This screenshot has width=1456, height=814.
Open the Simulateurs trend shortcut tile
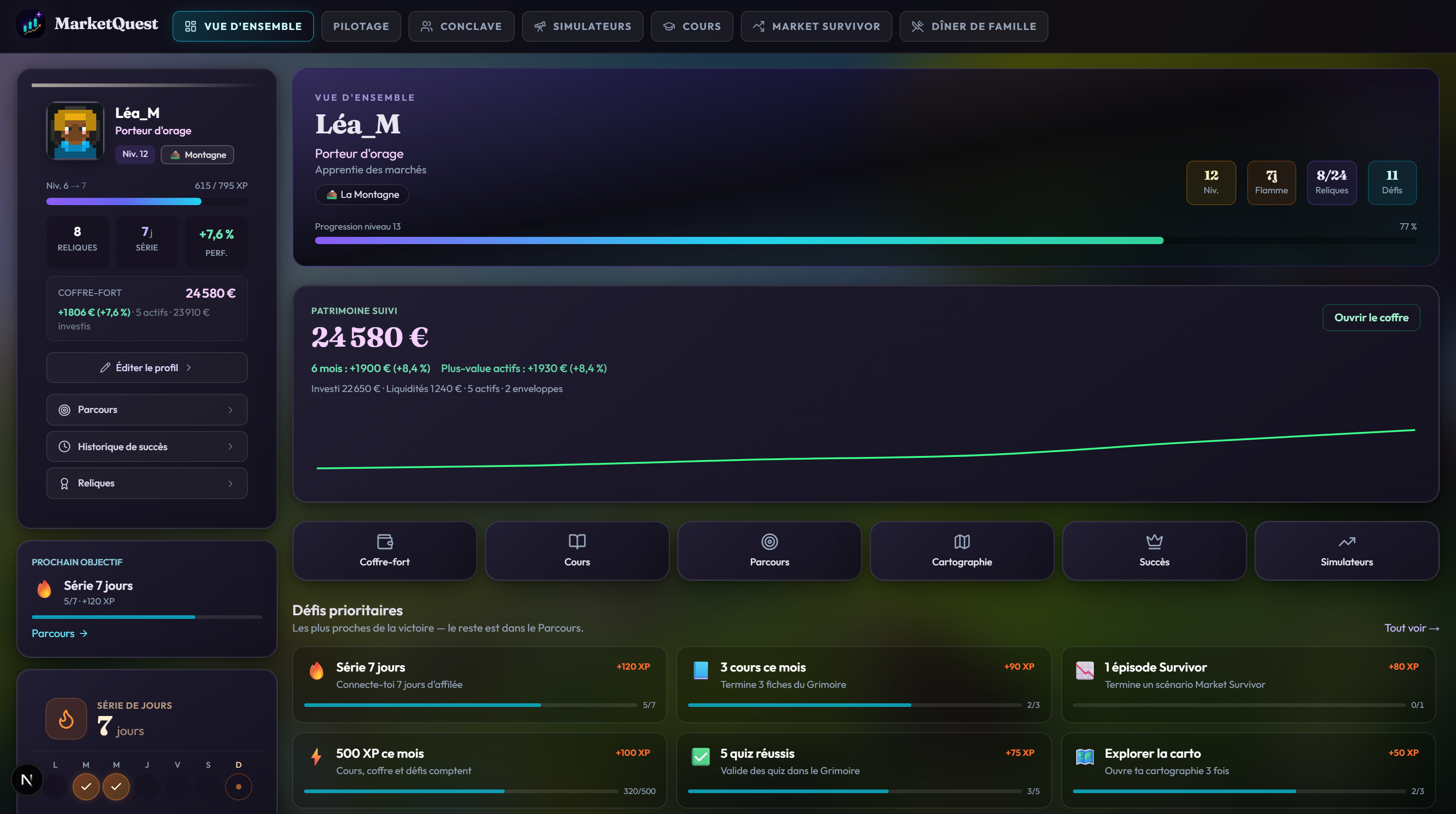point(1346,550)
